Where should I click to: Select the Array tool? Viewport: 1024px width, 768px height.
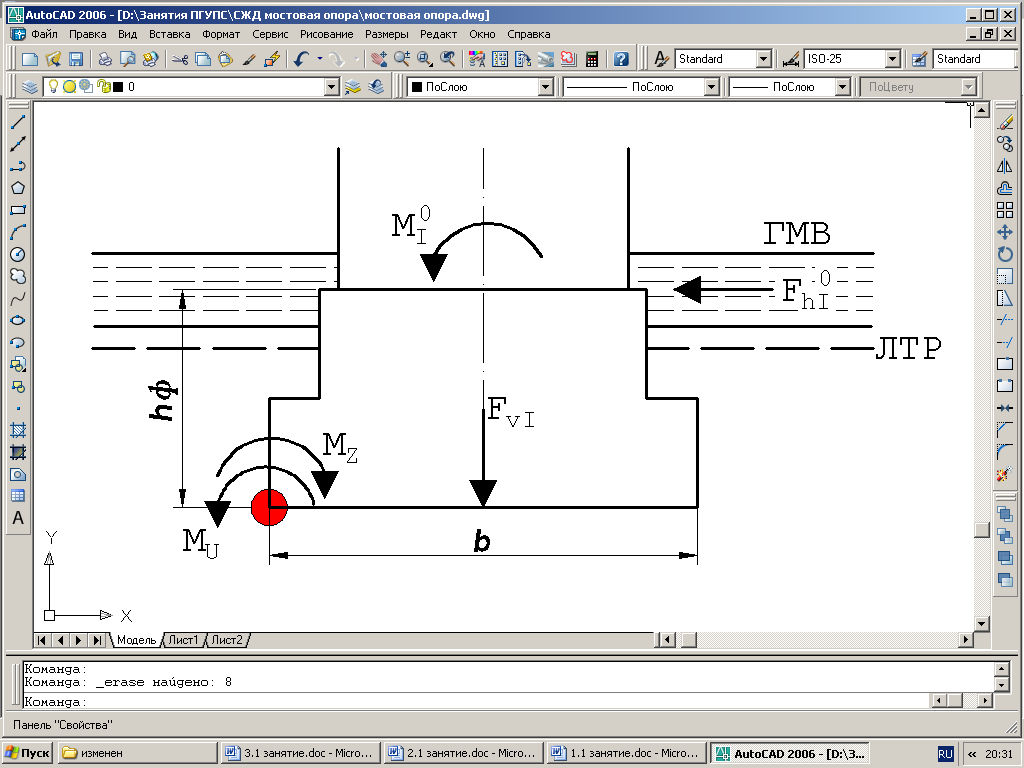[x=1005, y=210]
